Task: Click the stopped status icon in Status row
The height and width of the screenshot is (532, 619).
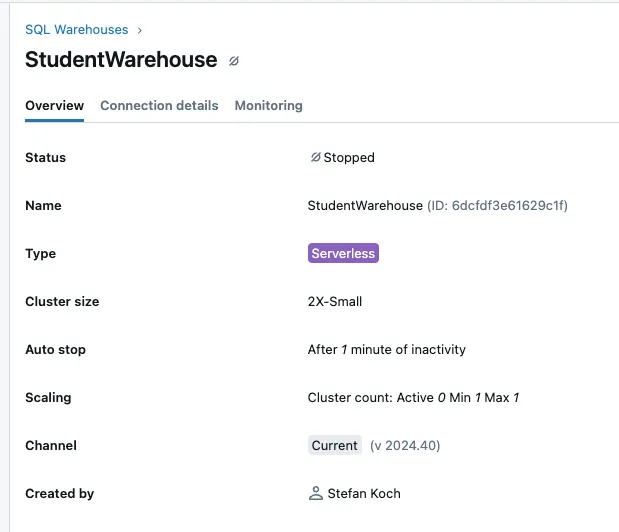Action: [315, 157]
